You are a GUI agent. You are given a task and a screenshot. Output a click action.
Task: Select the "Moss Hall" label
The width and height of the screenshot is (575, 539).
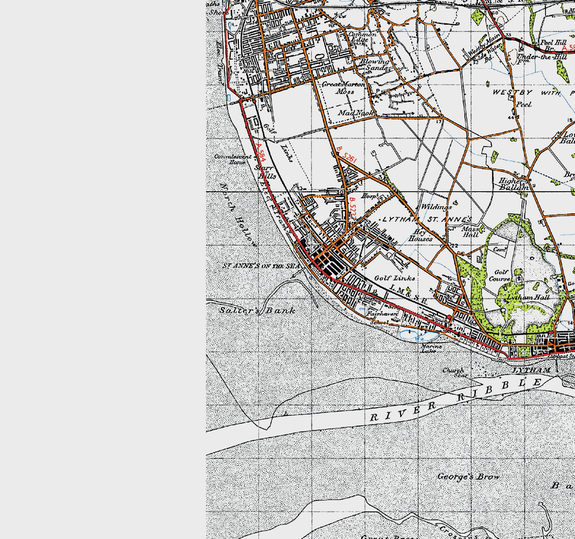point(470,231)
